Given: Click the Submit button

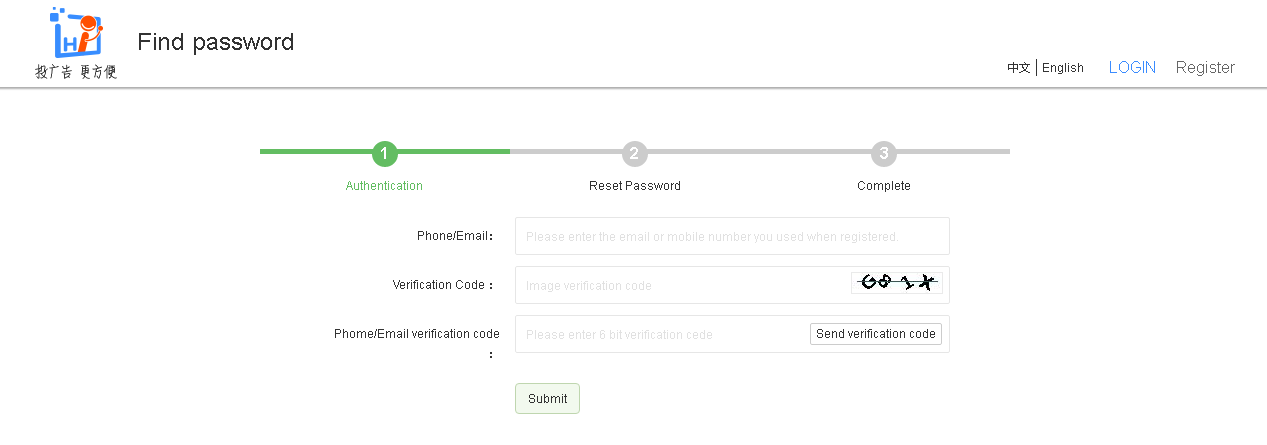Looking at the screenshot, I should click(547, 398).
